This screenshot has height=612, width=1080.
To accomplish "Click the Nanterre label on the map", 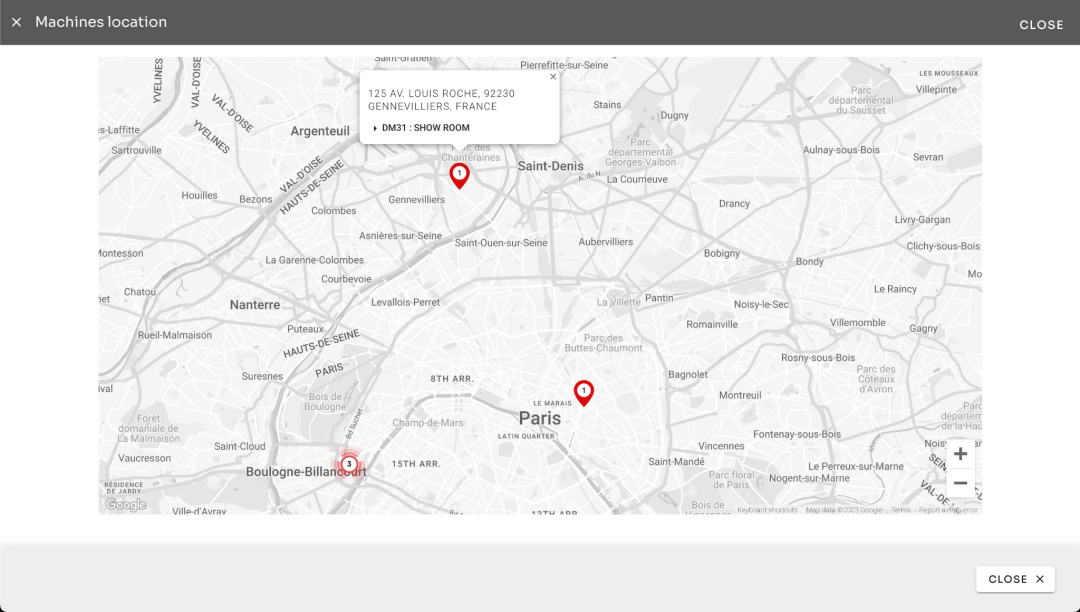I will click(x=255, y=304).
